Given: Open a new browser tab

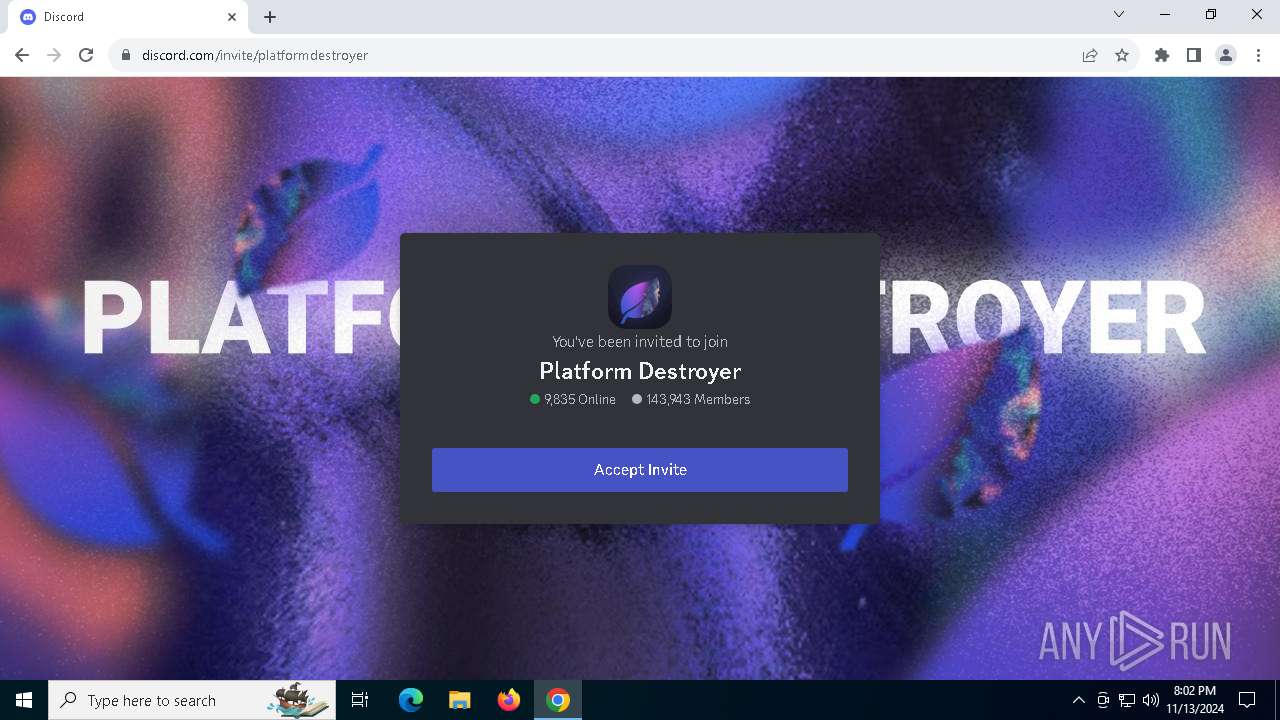Looking at the screenshot, I should click(x=270, y=17).
